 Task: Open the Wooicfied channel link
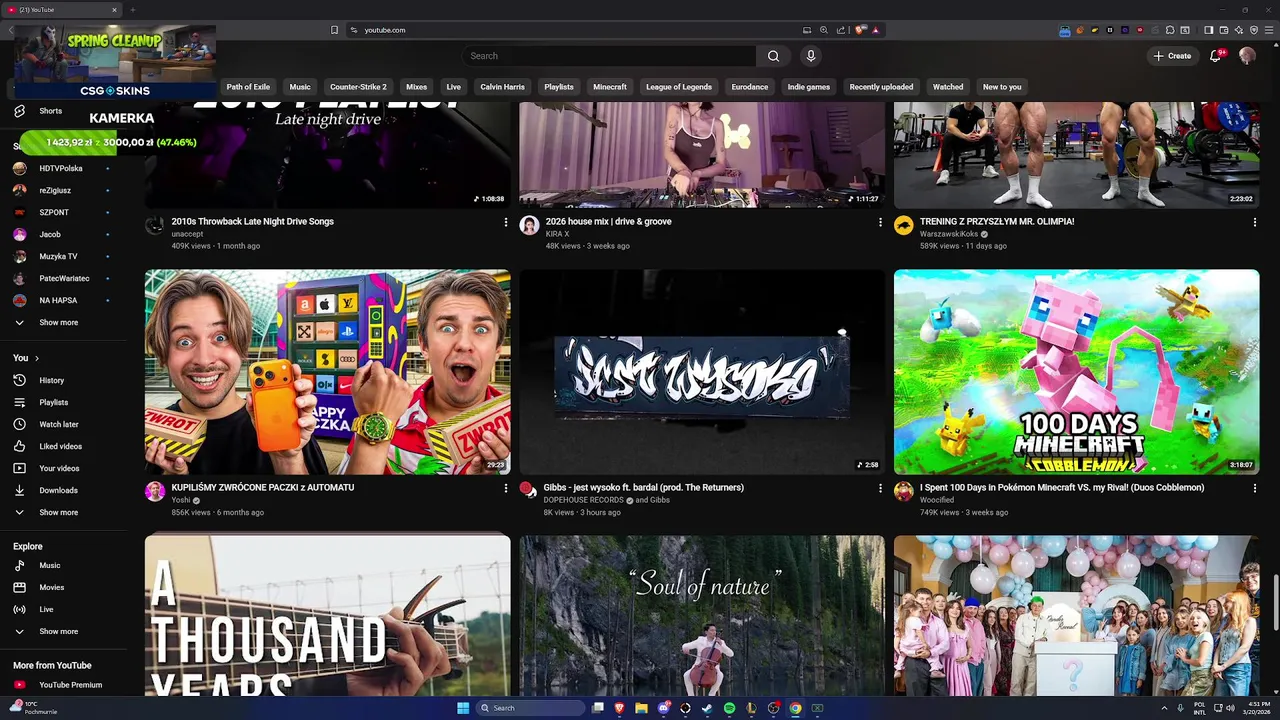click(x=937, y=500)
